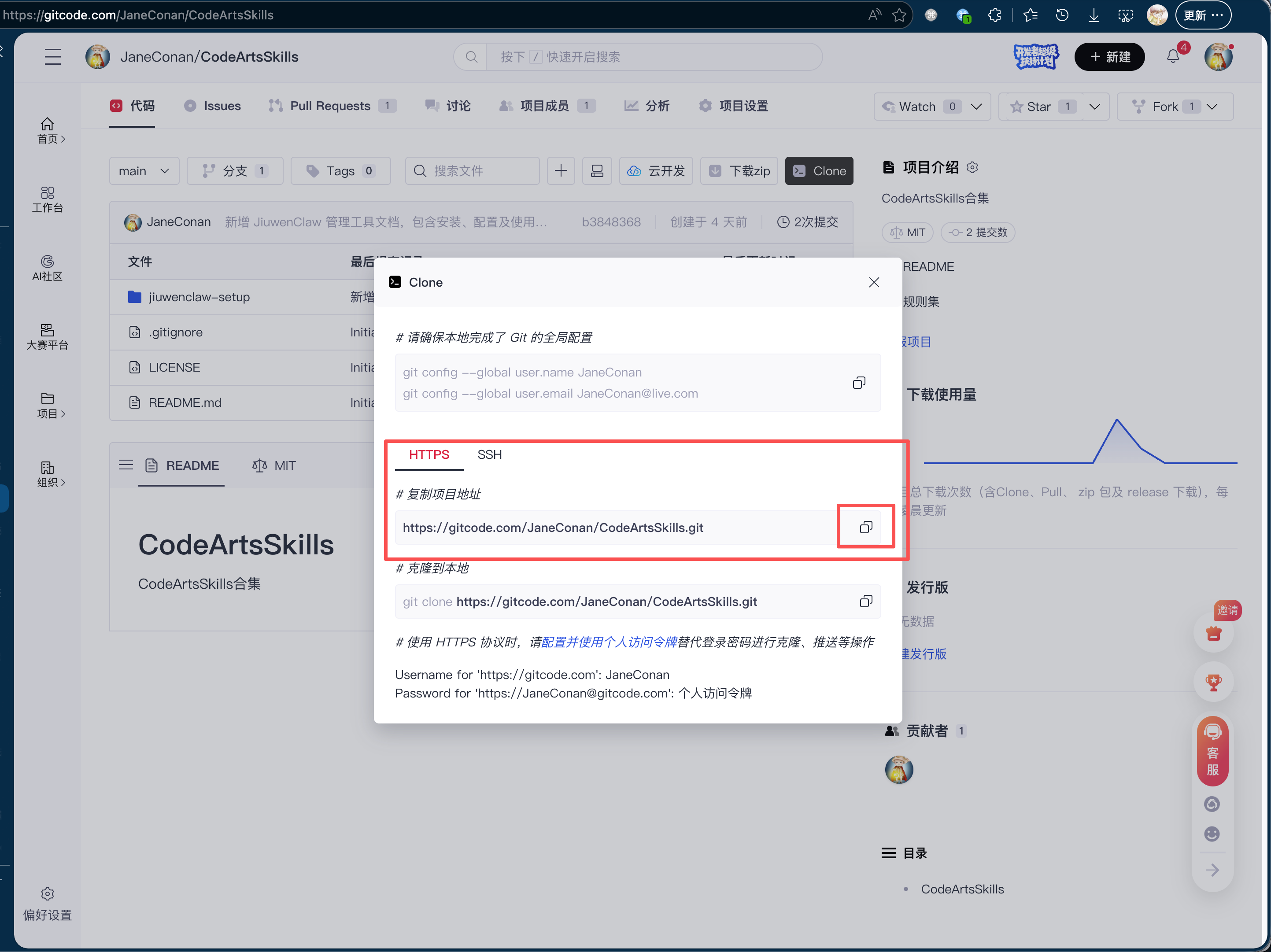The height and width of the screenshot is (952, 1271).
Task: Expand the Fork dropdown arrow
Action: [1212, 106]
